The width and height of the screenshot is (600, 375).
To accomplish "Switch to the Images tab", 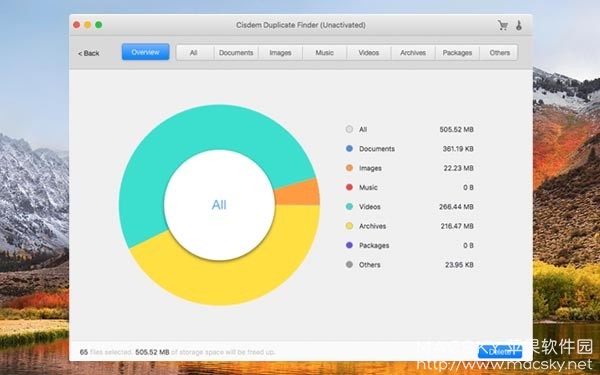I will pos(280,52).
